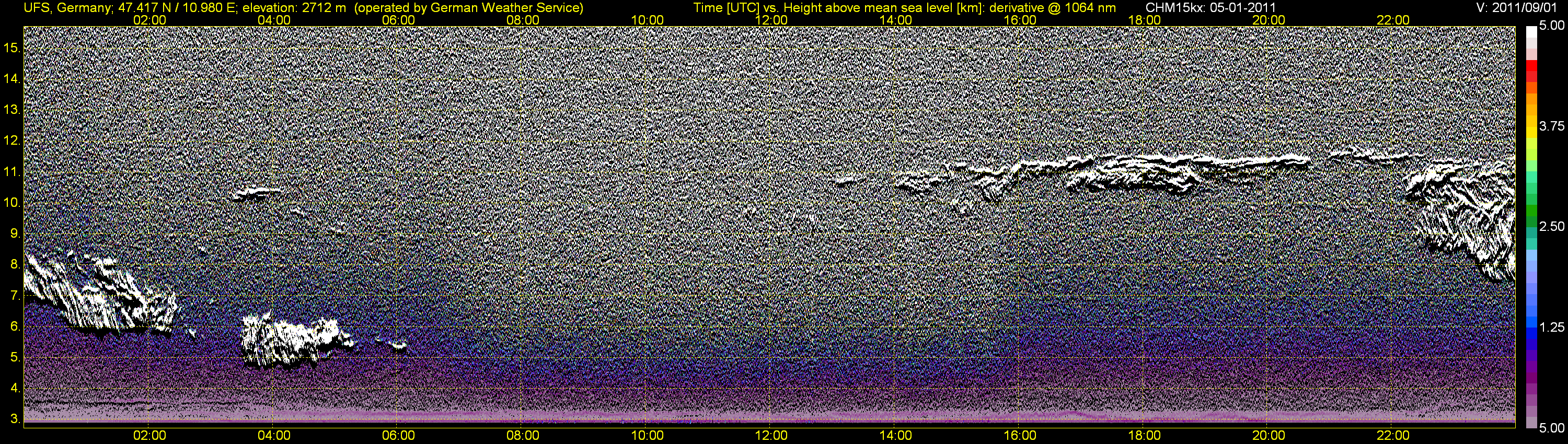1568x444 pixels.
Task: Click the height axis label '5.'
Action: pos(15,358)
